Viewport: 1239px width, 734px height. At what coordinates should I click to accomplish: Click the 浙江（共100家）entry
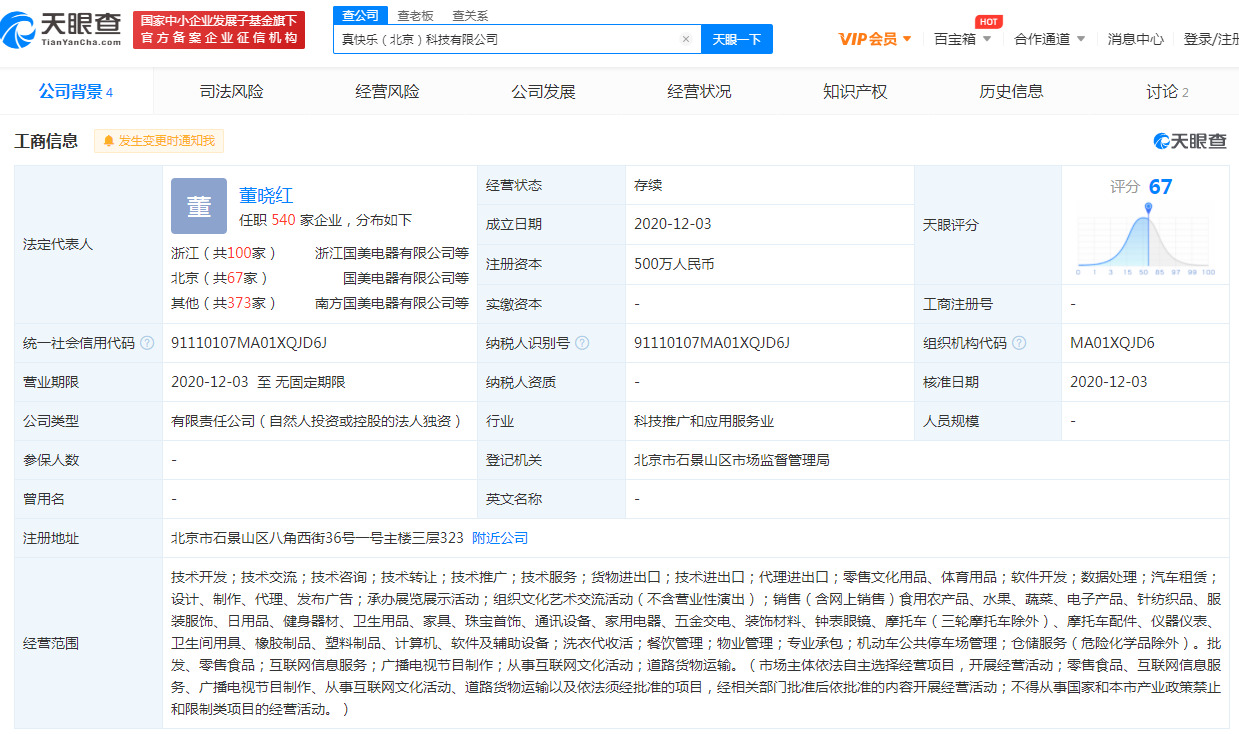click(224, 253)
